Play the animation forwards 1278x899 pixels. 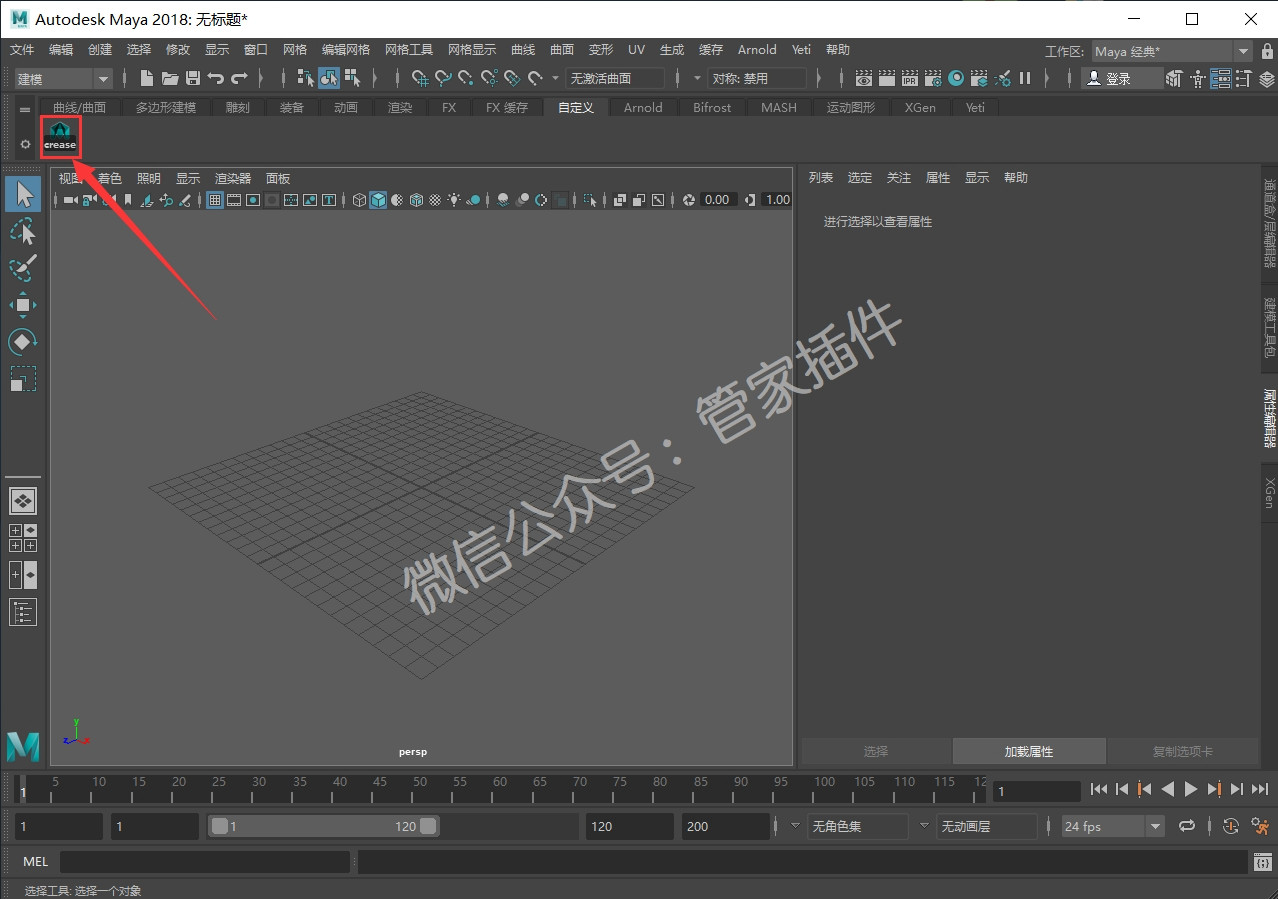click(1191, 790)
